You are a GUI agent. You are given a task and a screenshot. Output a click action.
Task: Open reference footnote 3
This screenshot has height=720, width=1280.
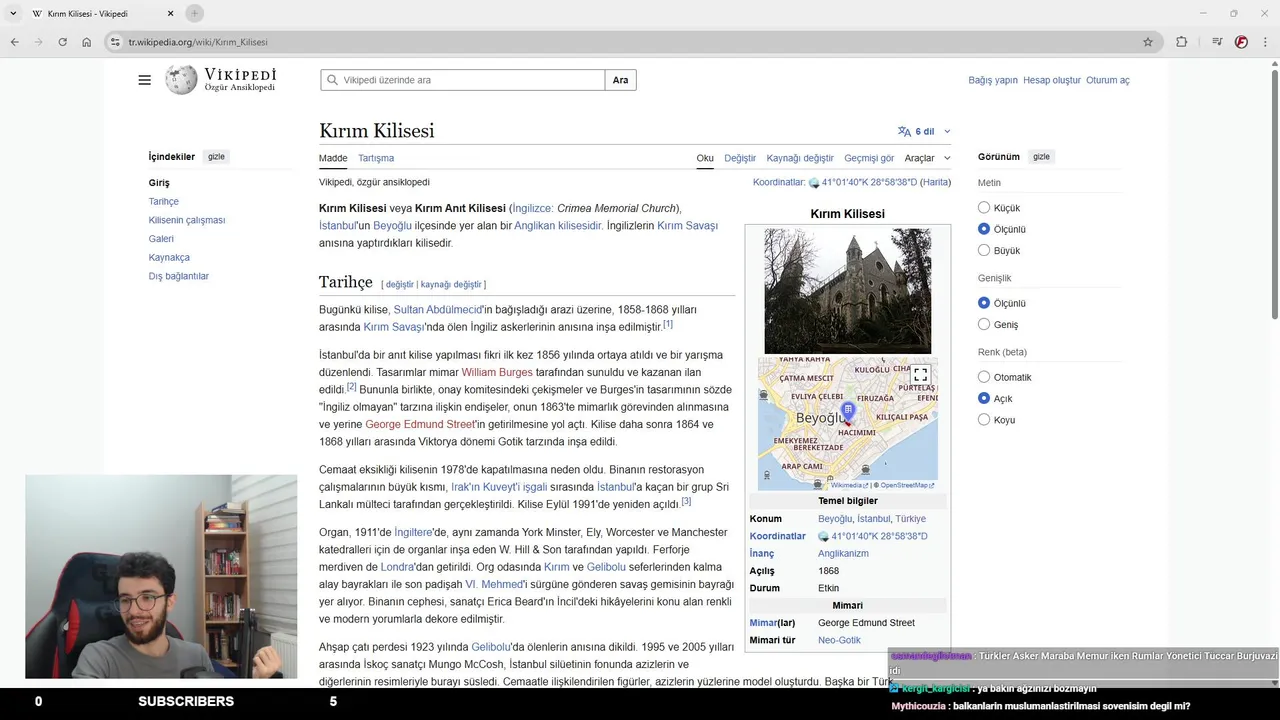click(x=686, y=501)
